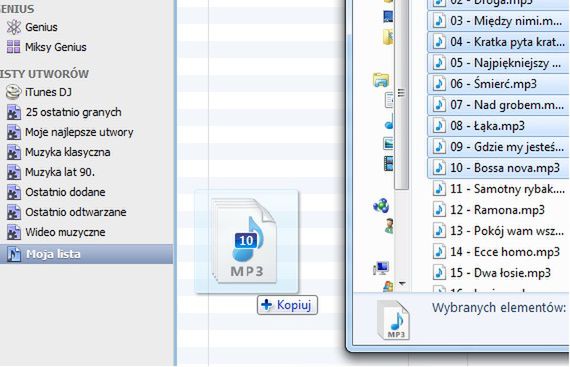Select file 05 - Najpiękniejszy in Explorer
Viewport: 570px width, 367px height.
[x=498, y=63]
